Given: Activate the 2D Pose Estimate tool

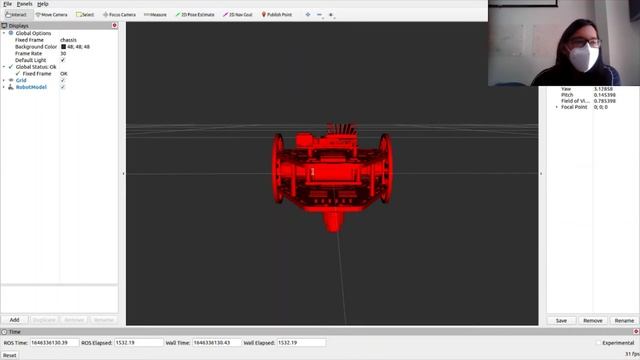Looking at the screenshot, I should point(195,15).
